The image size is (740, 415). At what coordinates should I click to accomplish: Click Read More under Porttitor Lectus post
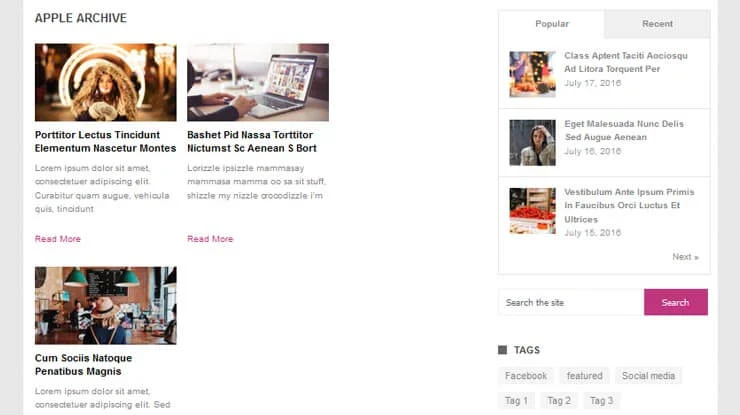click(x=58, y=239)
